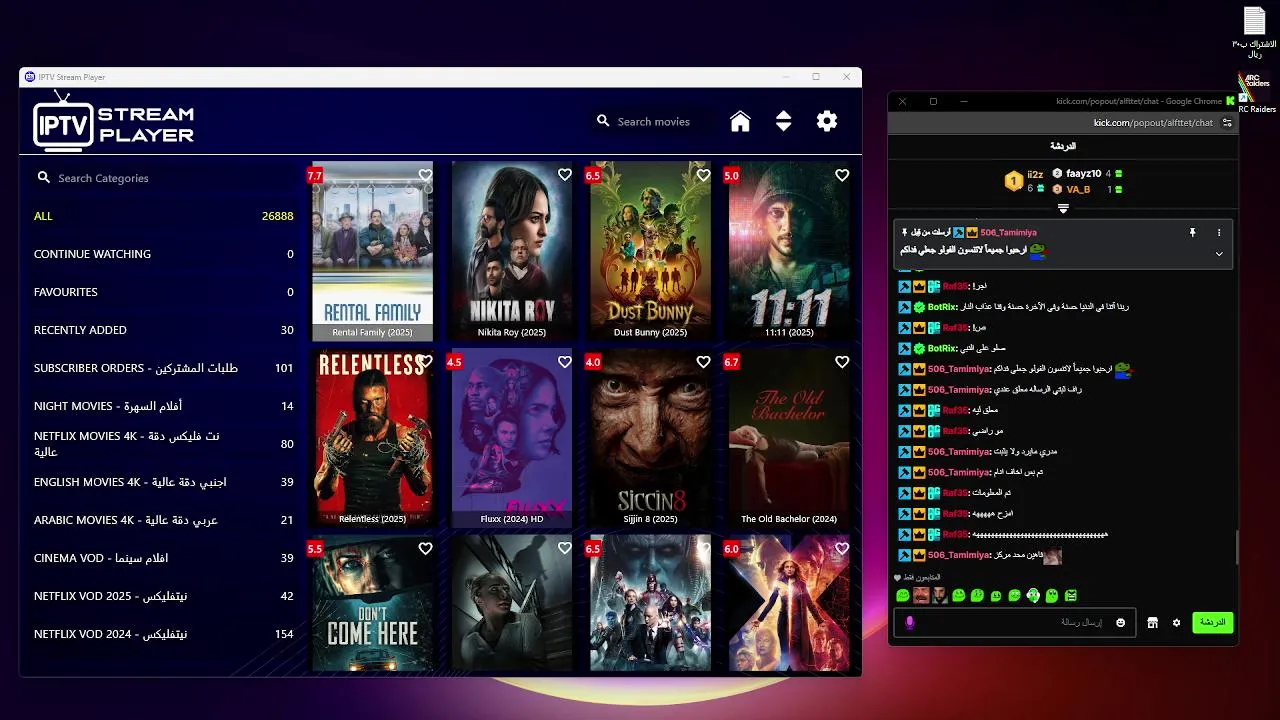Viewport: 1280px width, 720px height.
Task: Open the shop icon in Kick chat
Action: click(1152, 623)
